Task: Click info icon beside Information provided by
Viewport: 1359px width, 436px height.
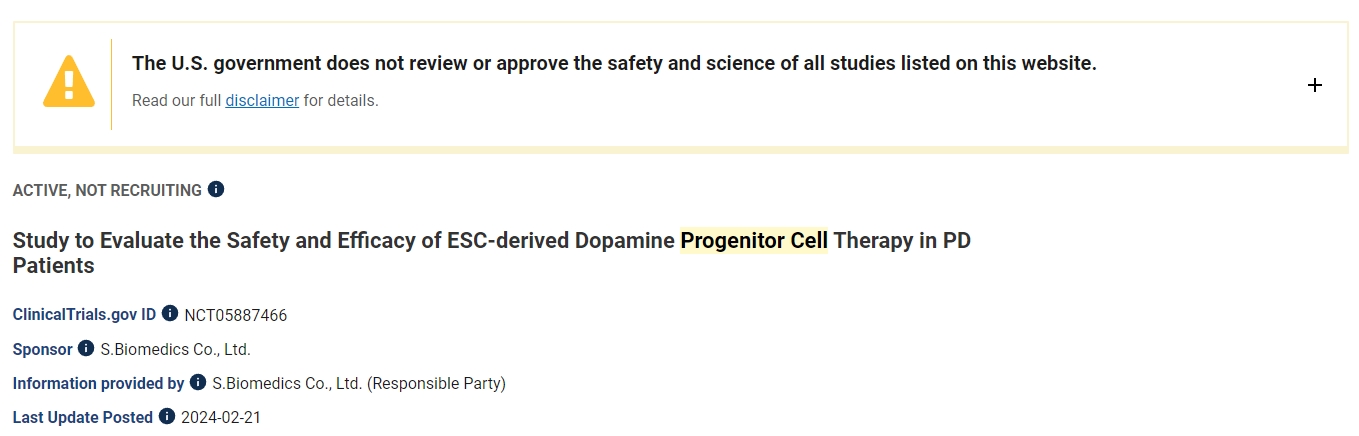Action: [198, 382]
